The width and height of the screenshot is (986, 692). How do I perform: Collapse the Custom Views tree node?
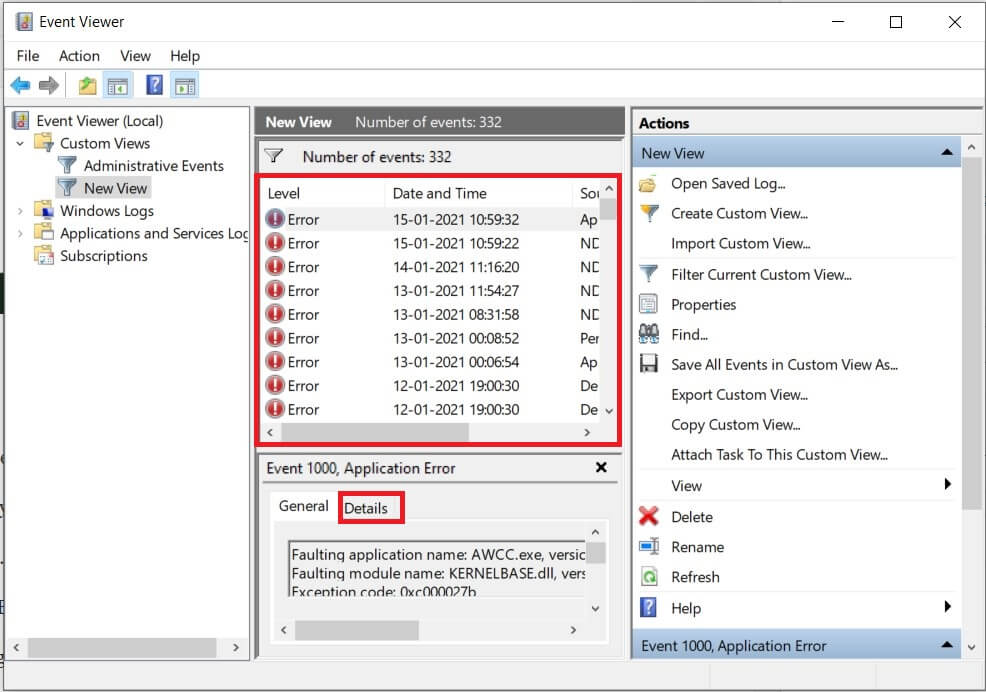[21, 143]
